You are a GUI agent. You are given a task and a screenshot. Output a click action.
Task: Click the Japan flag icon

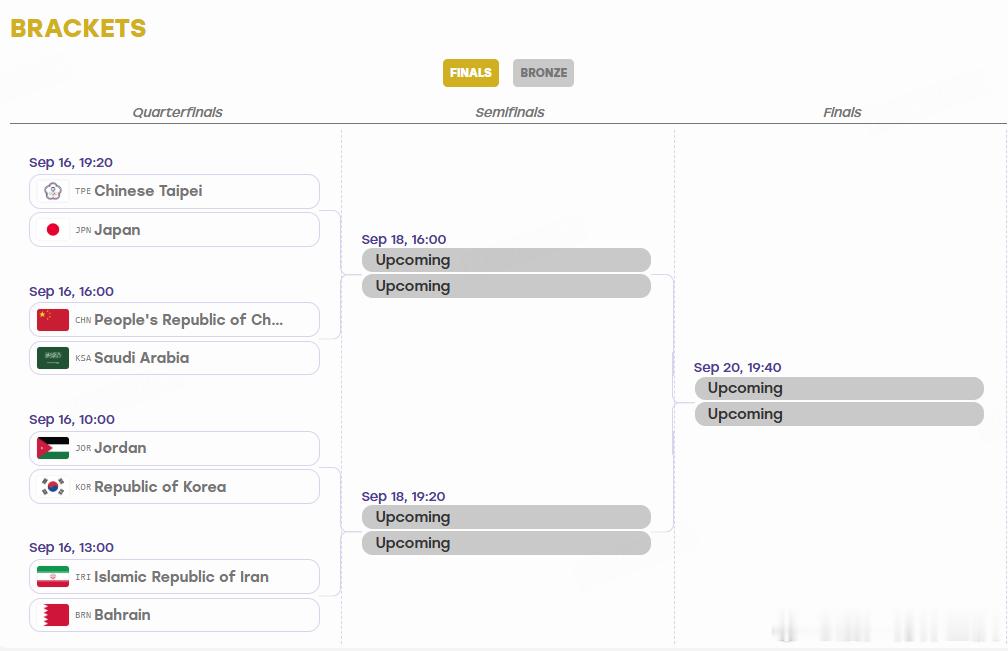[53, 229]
